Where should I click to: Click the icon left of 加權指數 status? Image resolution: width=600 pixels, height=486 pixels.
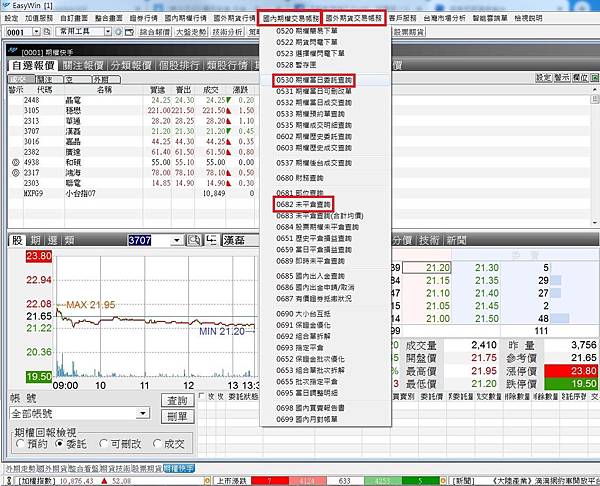click(x=9, y=481)
